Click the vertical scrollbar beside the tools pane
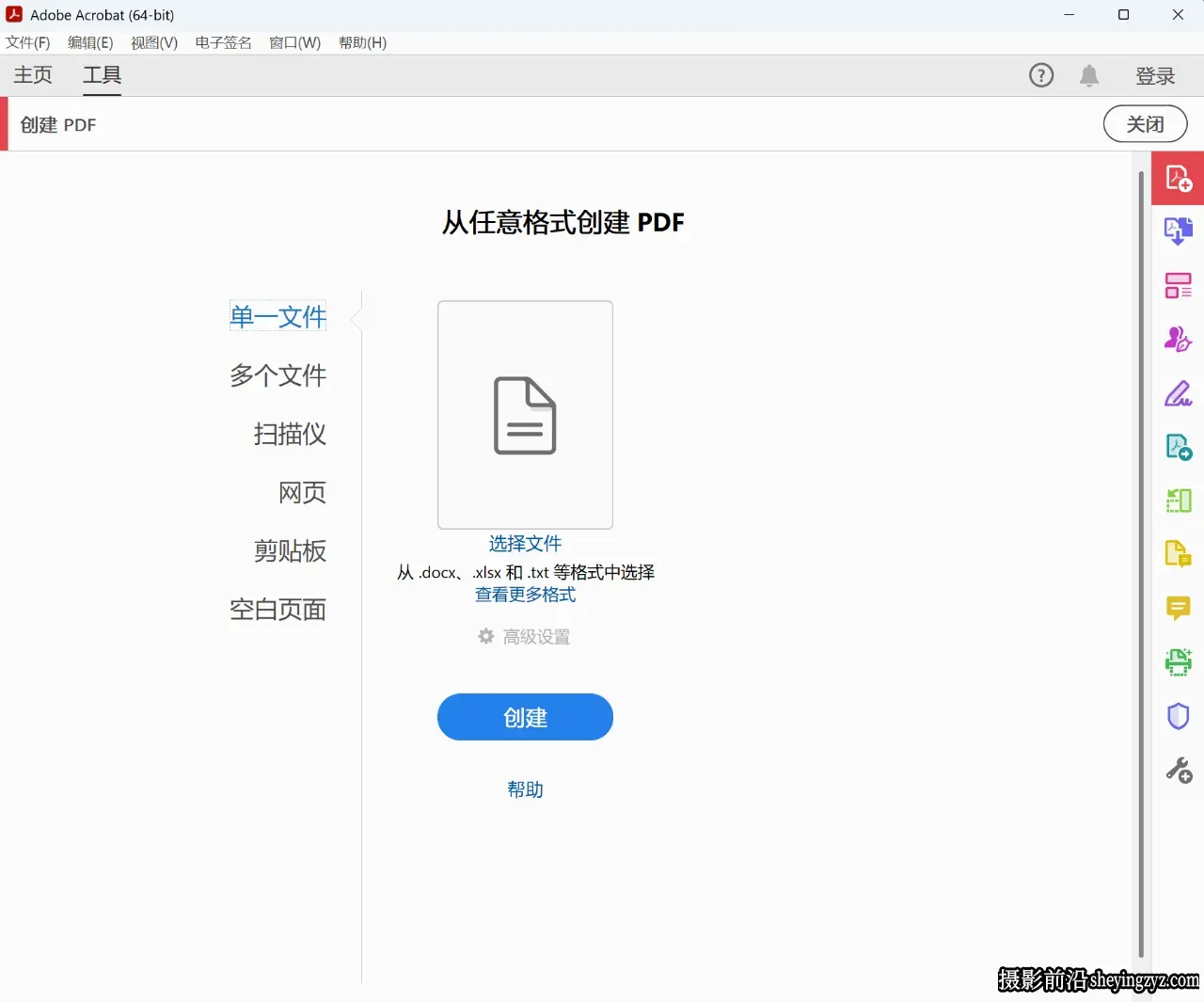The height and width of the screenshot is (1002, 1204). click(1141, 565)
